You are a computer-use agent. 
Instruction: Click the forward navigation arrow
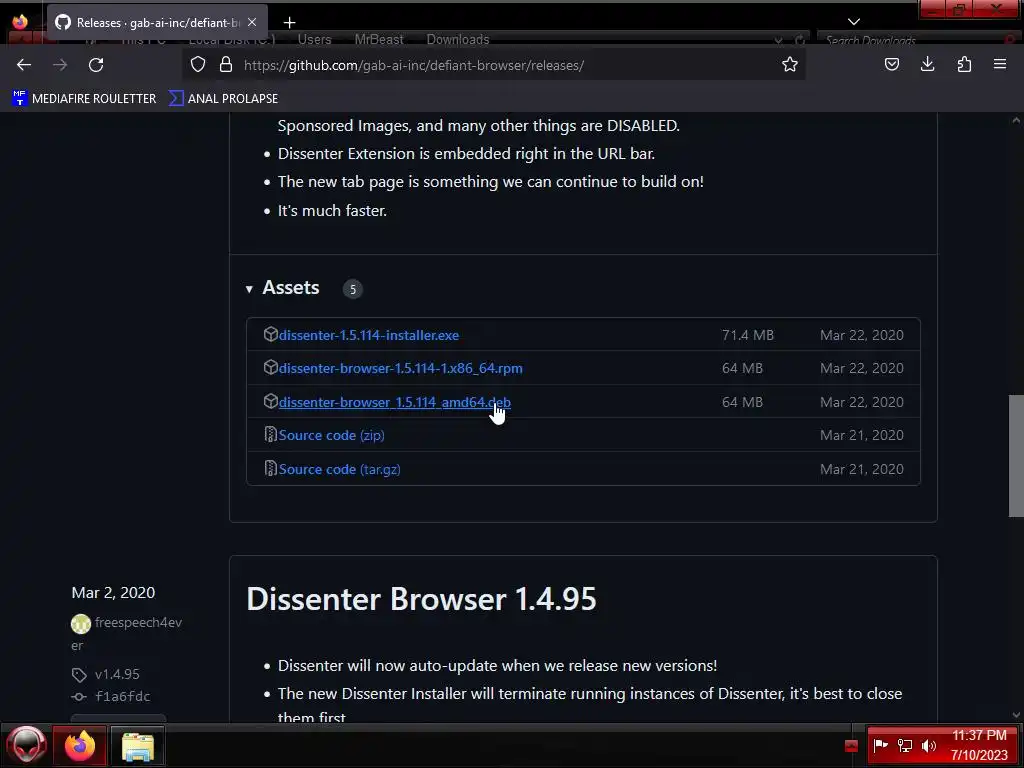point(60,65)
